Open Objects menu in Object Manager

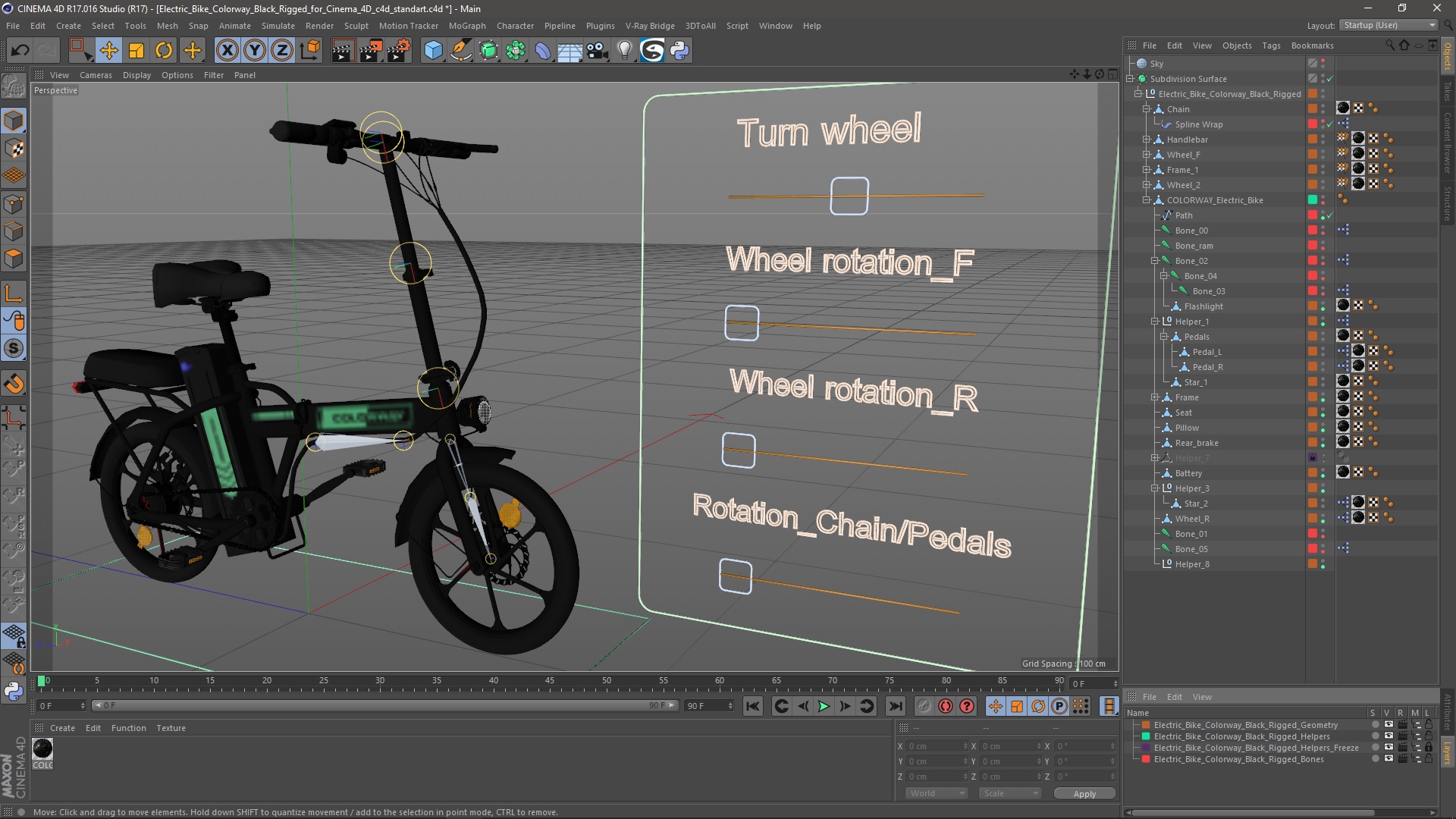coord(1237,45)
